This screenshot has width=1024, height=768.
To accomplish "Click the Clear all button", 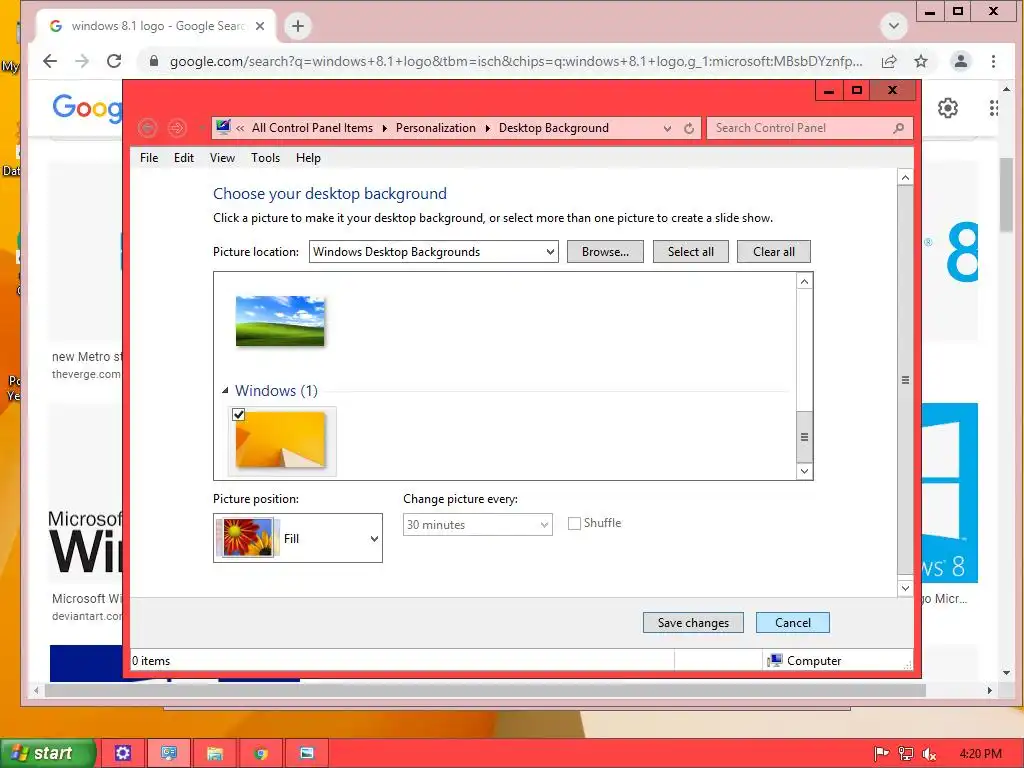I will (x=773, y=251).
